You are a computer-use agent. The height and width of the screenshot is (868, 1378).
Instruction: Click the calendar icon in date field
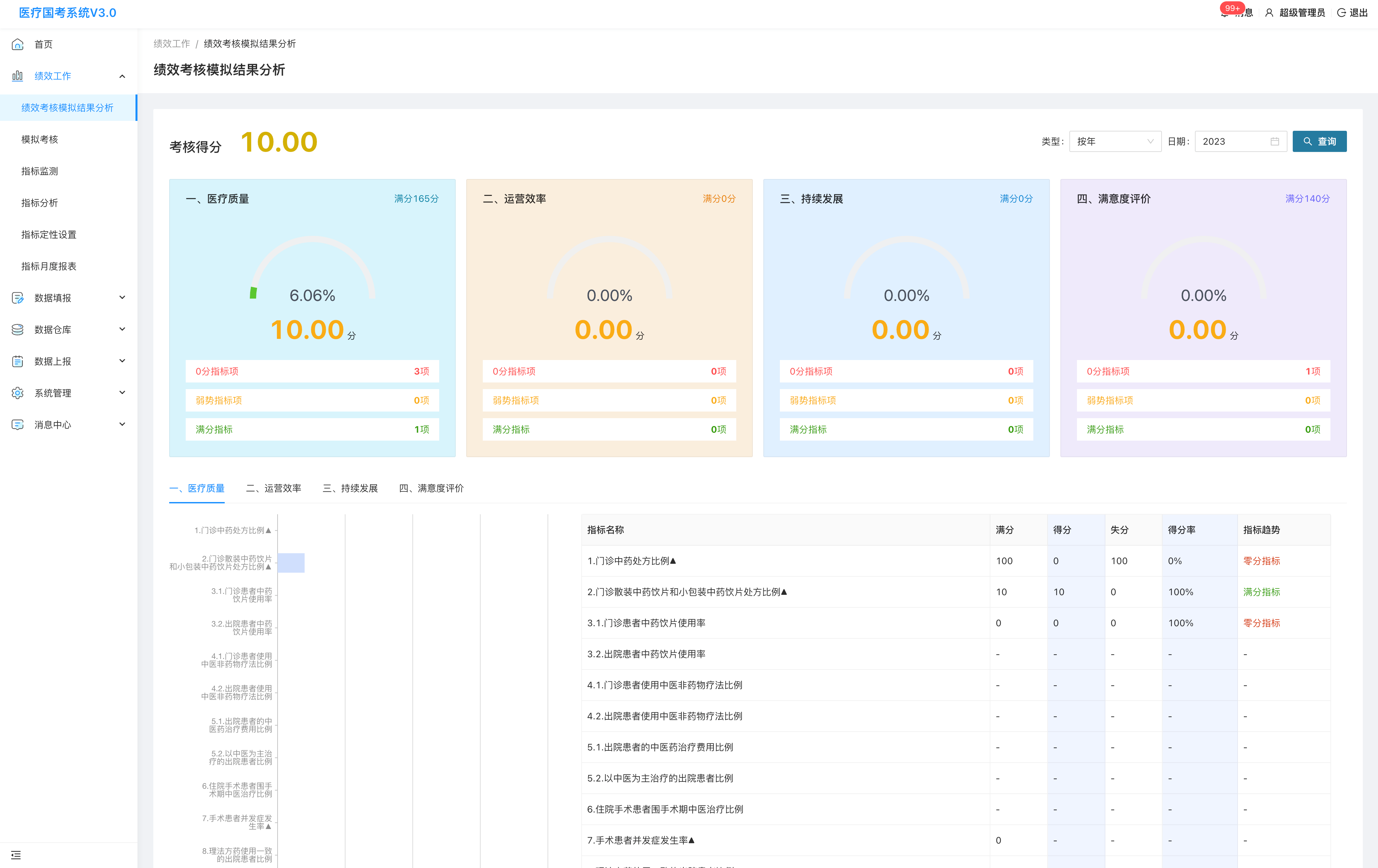pyautogui.click(x=1275, y=141)
